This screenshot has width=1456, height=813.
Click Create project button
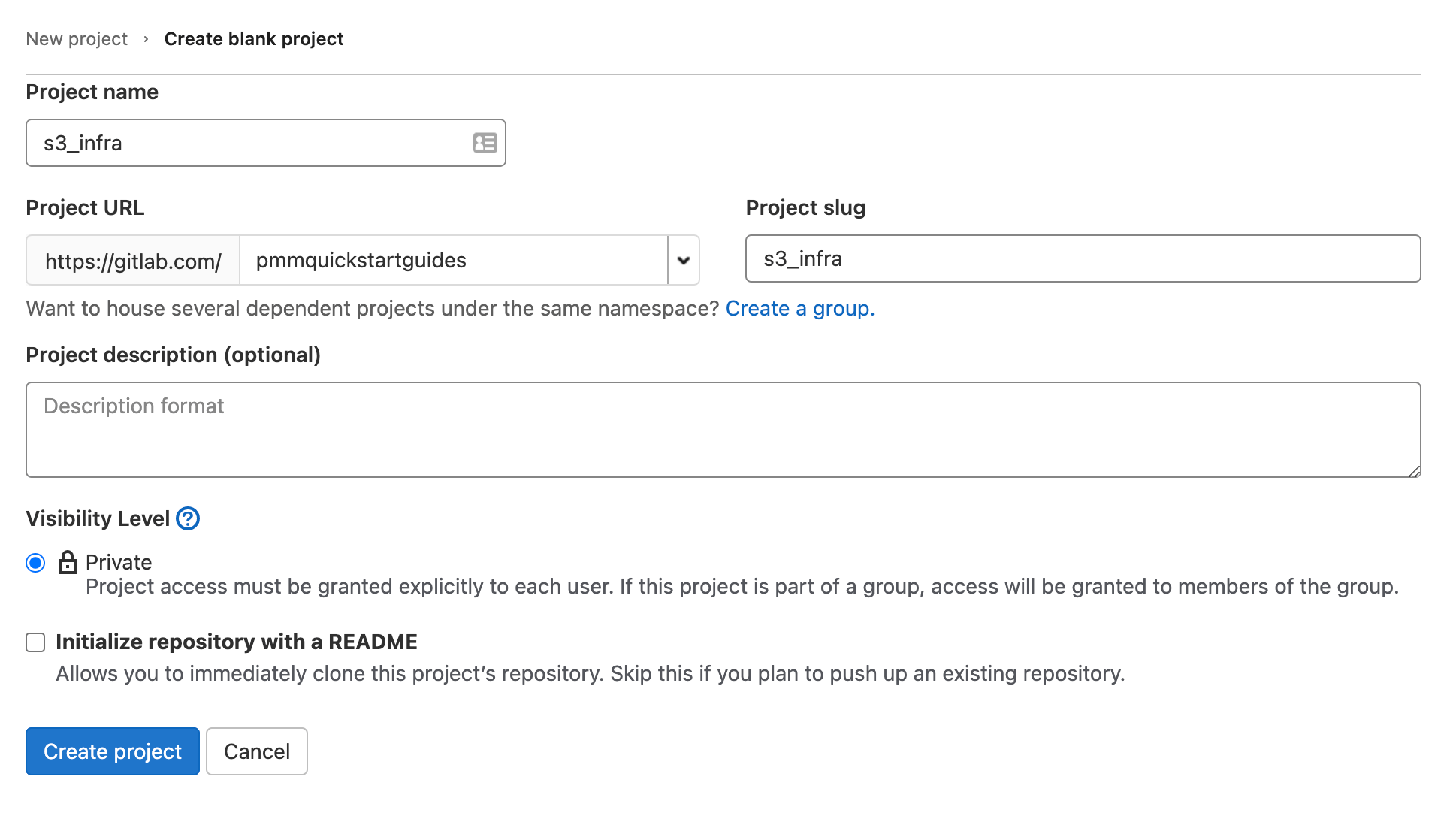coord(111,751)
